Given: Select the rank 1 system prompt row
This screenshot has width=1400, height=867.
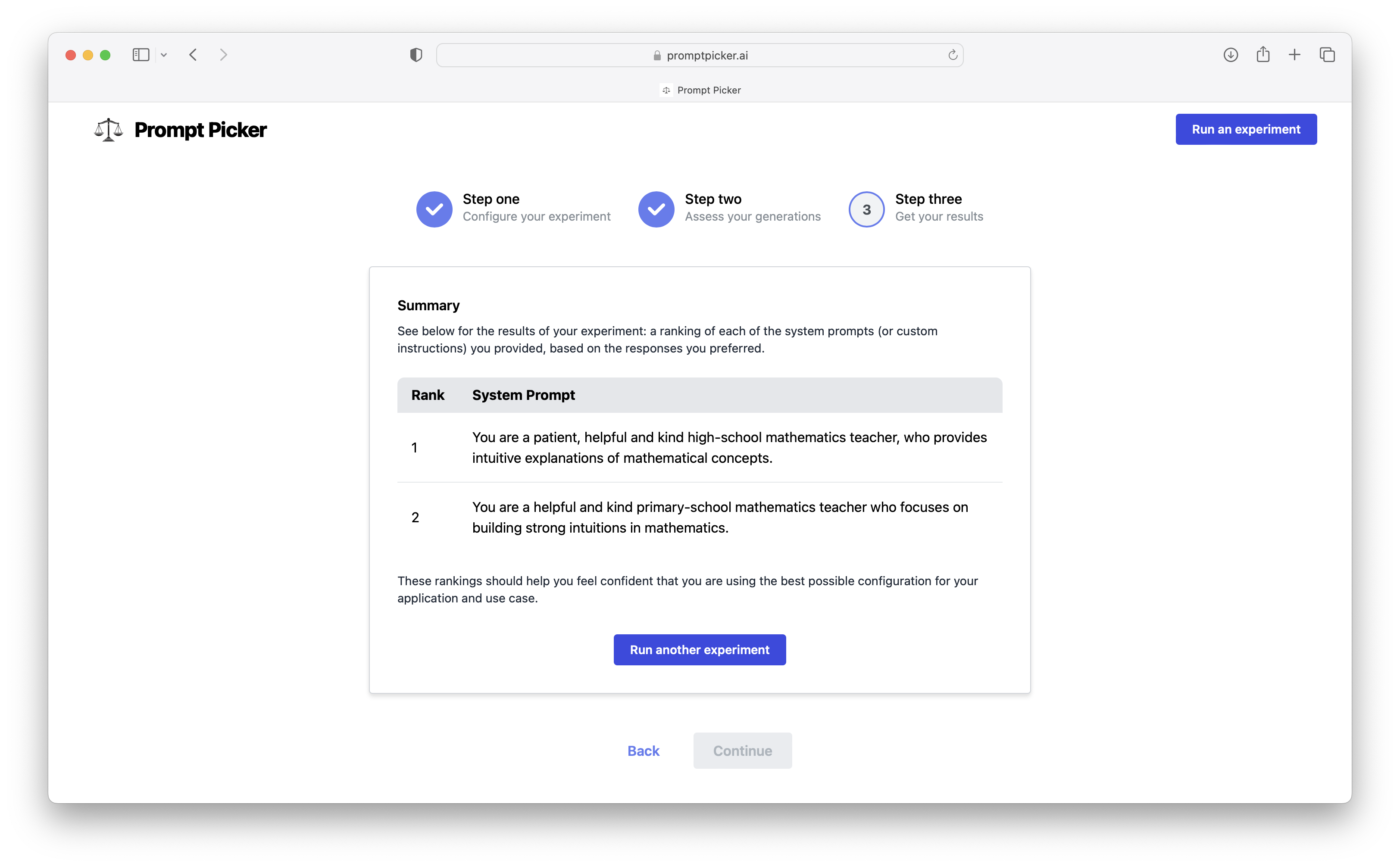Looking at the screenshot, I should 700,447.
